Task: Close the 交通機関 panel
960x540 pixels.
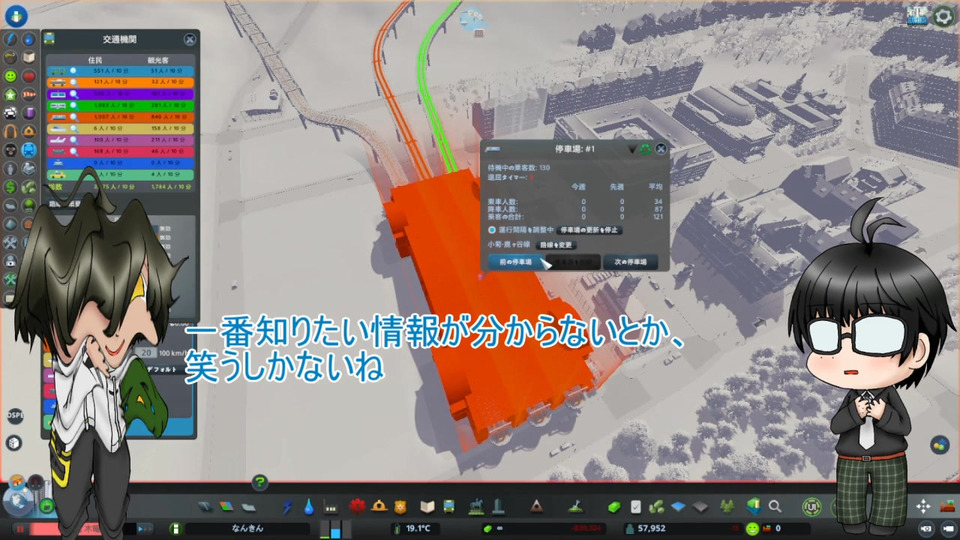Action: (x=190, y=40)
